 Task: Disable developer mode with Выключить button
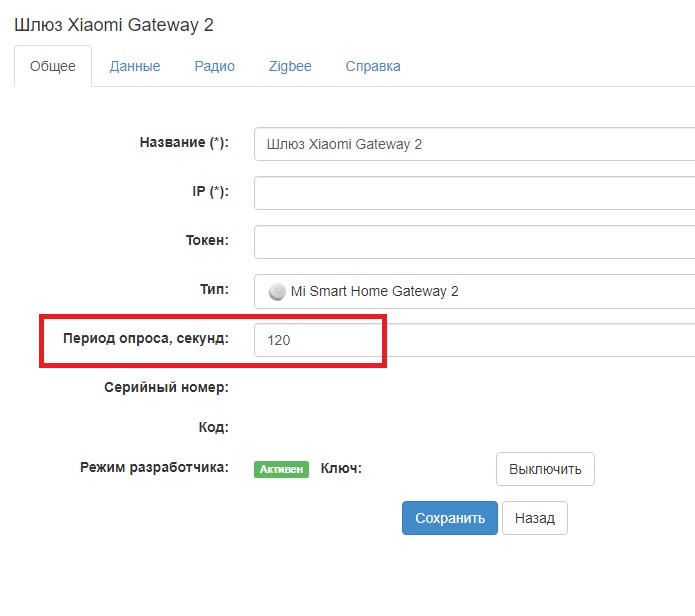point(545,469)
